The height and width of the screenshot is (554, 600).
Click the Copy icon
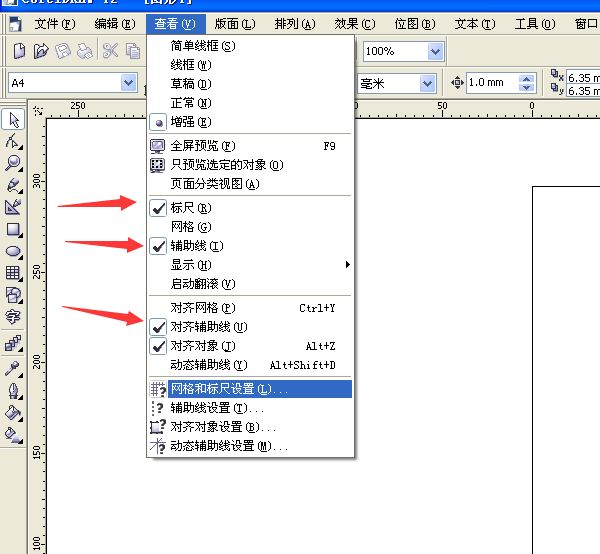coord(133,51)
